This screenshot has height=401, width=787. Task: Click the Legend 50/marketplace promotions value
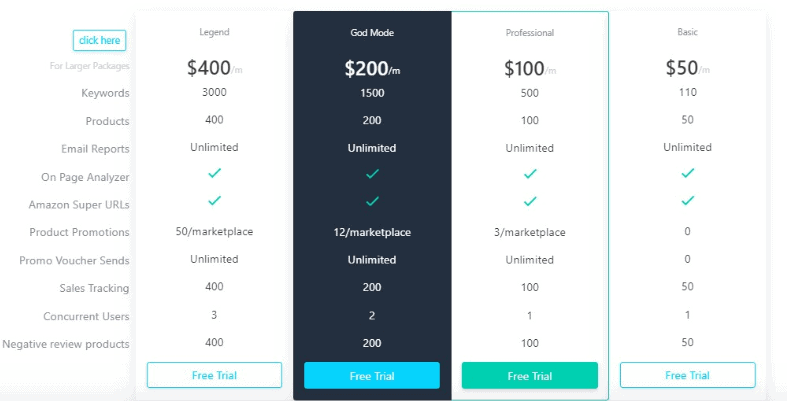coord(214,231)
